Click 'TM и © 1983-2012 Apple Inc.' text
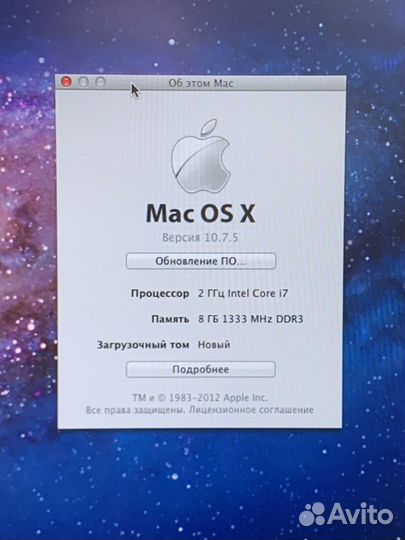This screenshot has width=405, height=540. point(200,398)
